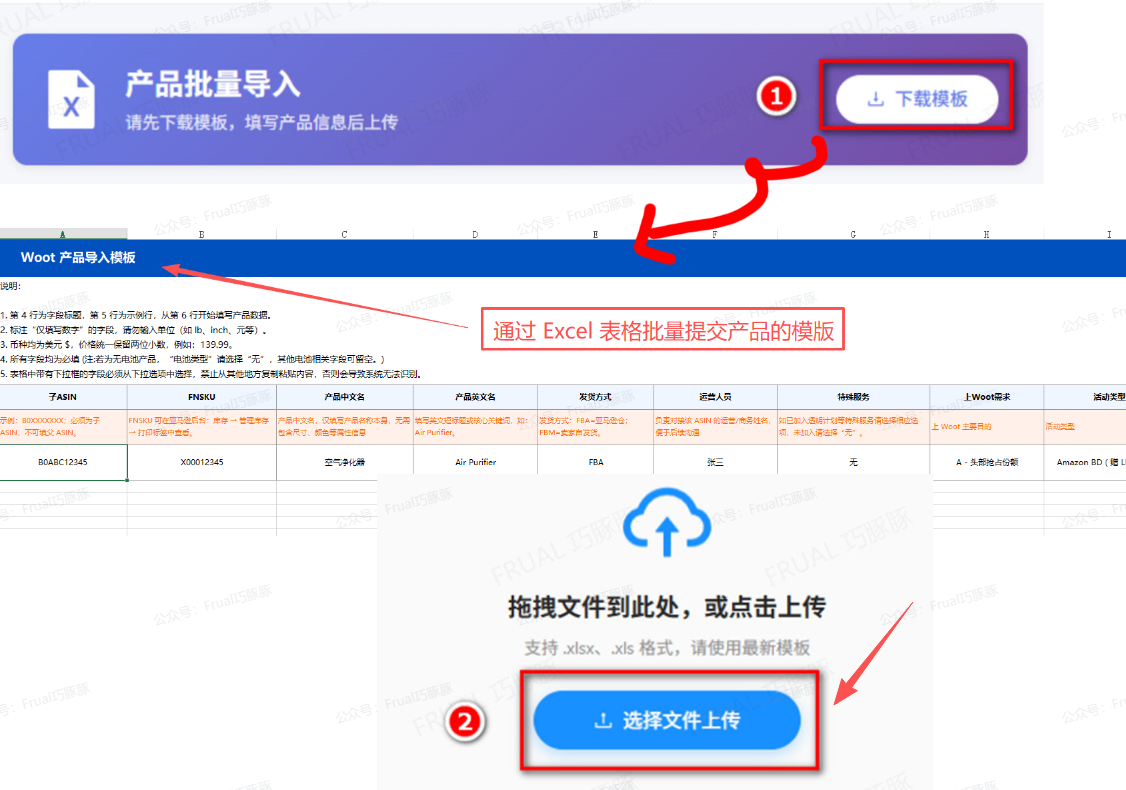Click the Woot 产品导入模板 title bar
This screenshot has height=790, width=1126.
click(78, 258)
